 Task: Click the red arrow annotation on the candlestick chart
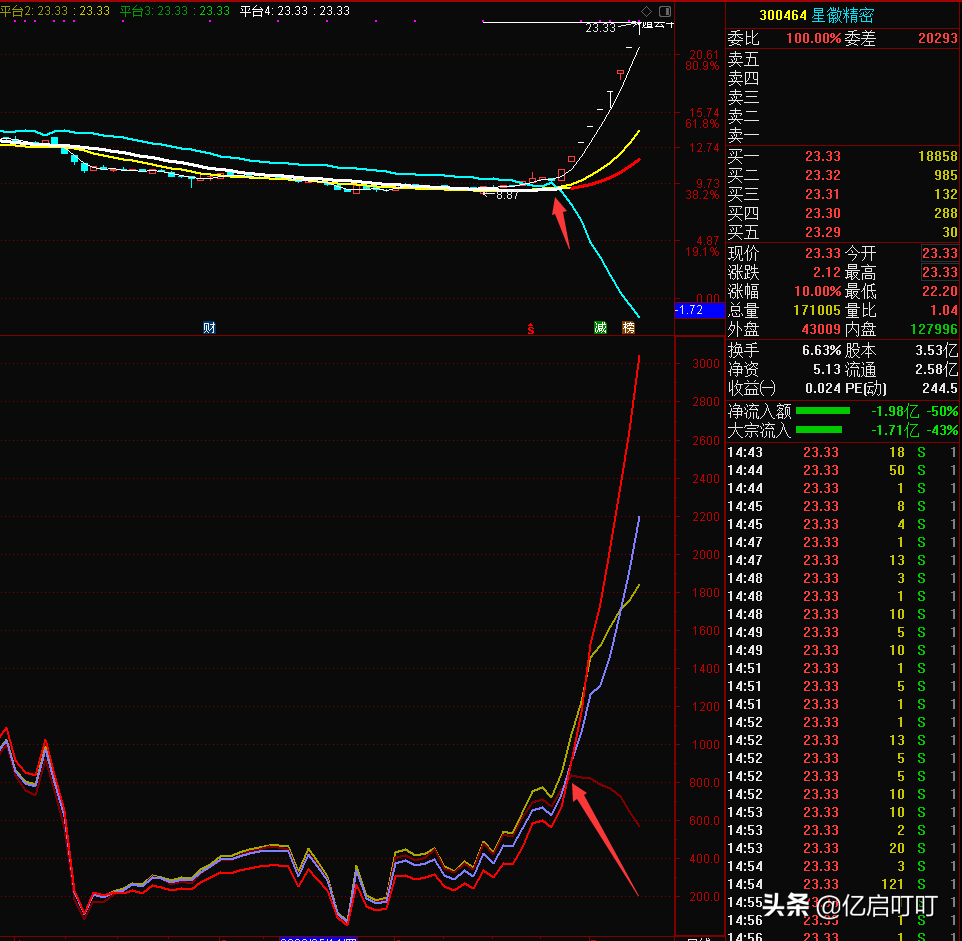[561, 222]
